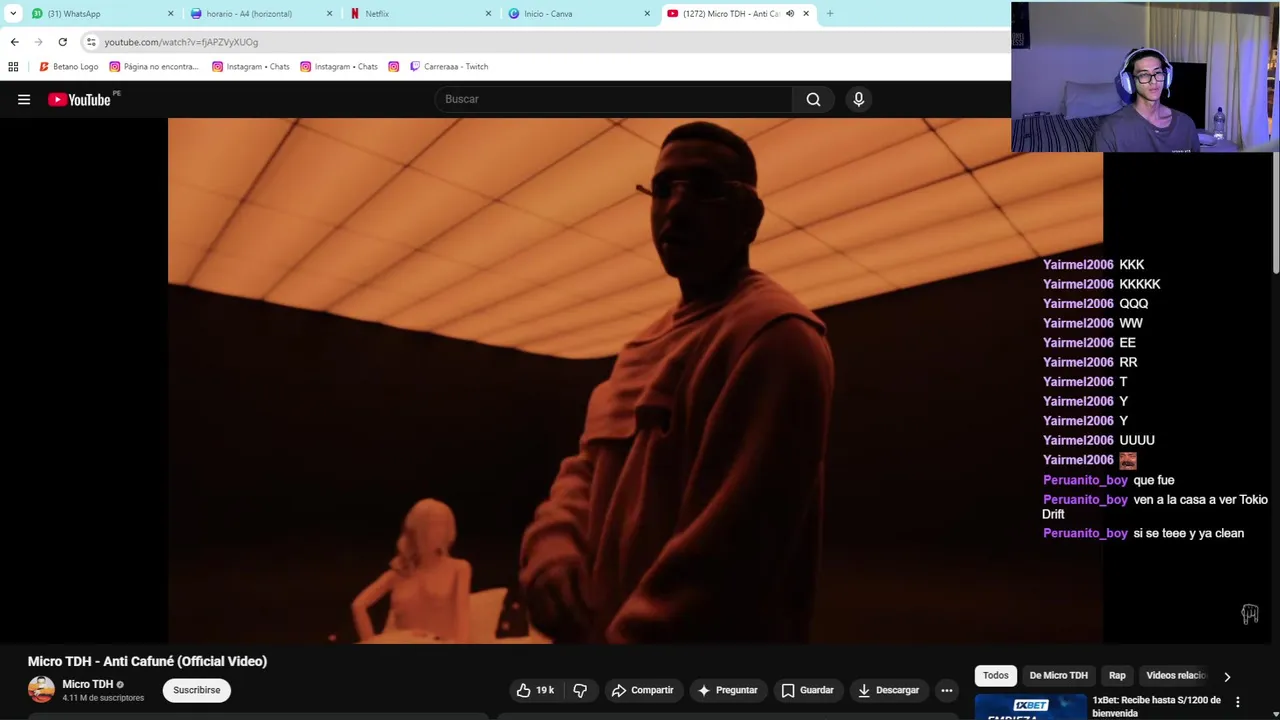This screenshot has width=1280, height=720.
Task: Click the Compartir share button
Action: (642, 690)
